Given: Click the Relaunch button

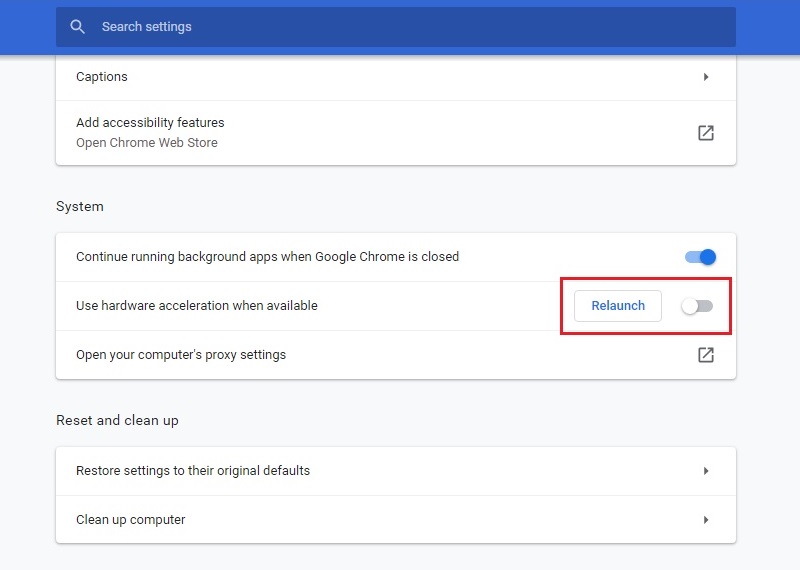Looking at the screenshot, I should (618, 306).
